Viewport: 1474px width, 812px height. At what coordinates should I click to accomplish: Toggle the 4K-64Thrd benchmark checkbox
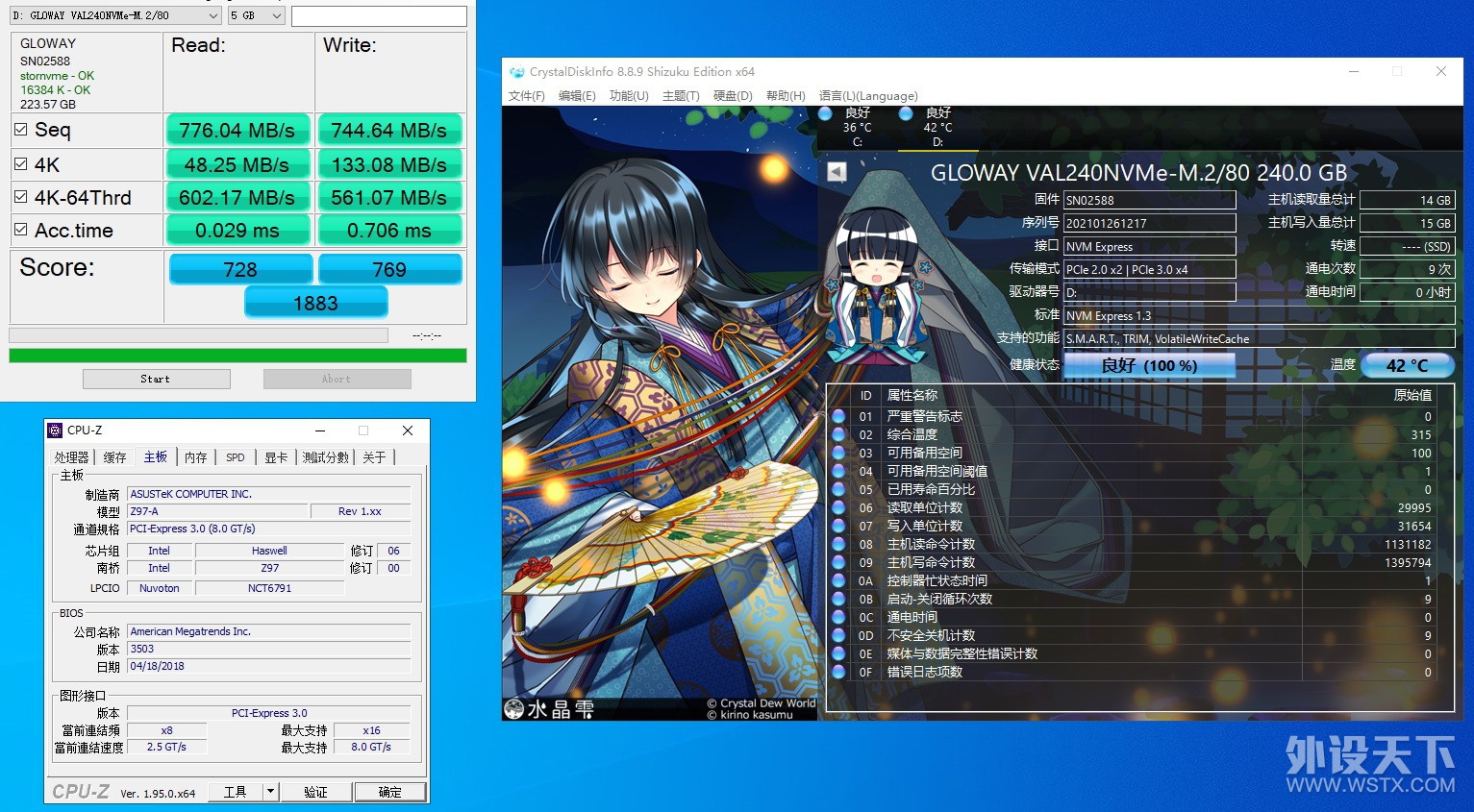(20, 196)
